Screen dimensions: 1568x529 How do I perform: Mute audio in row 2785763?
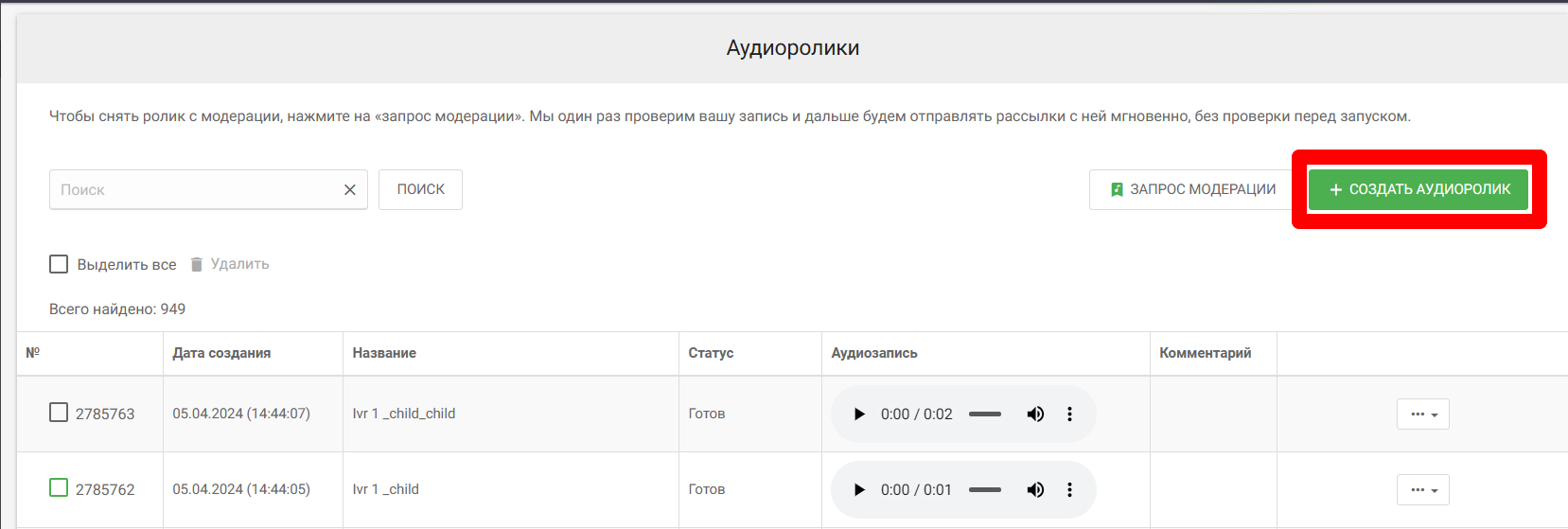pyautogui.click(x=1035, y=414)
